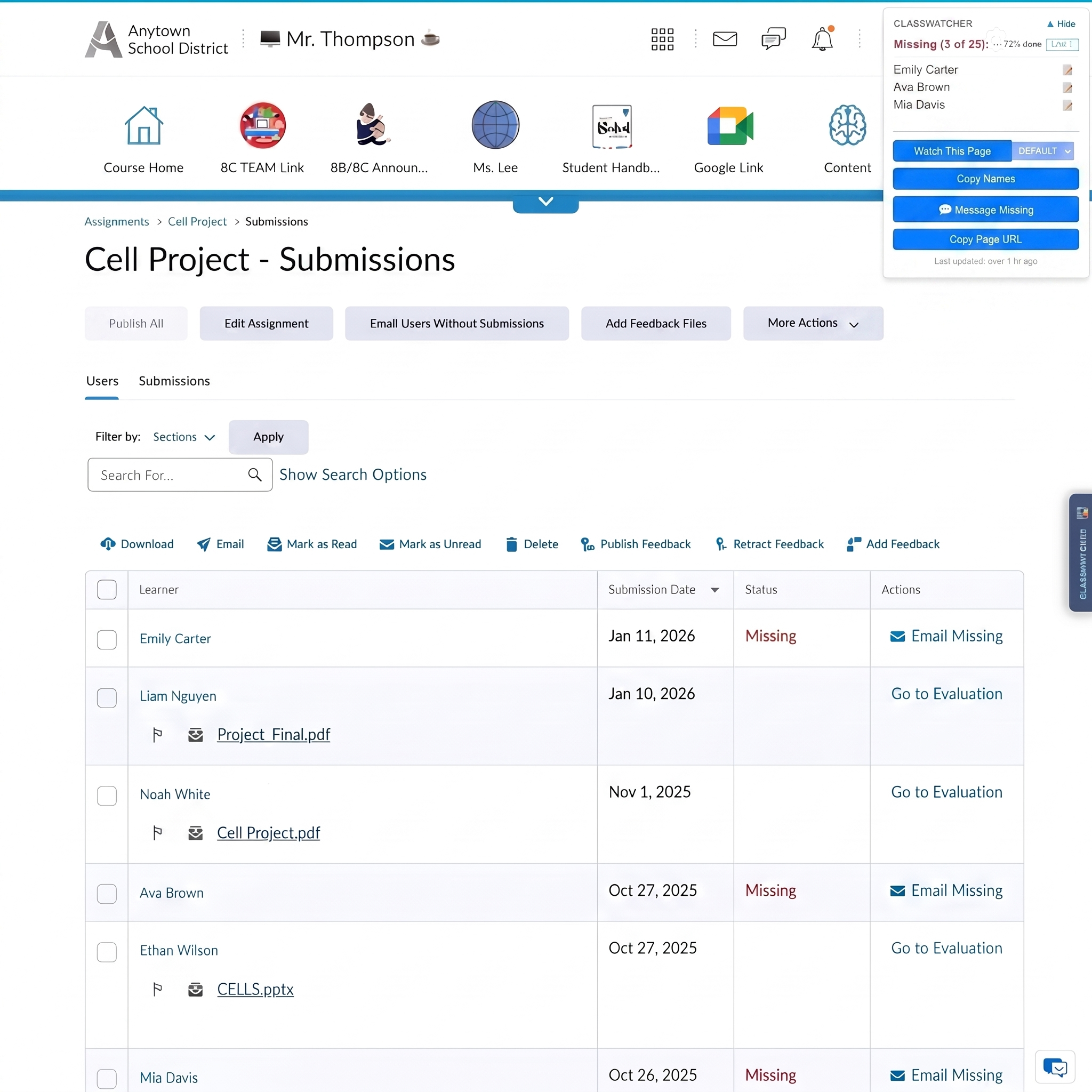The image size is (1092, 1092).
Task: Go to Cell Project breadcrumb
Action: [197, 222]
